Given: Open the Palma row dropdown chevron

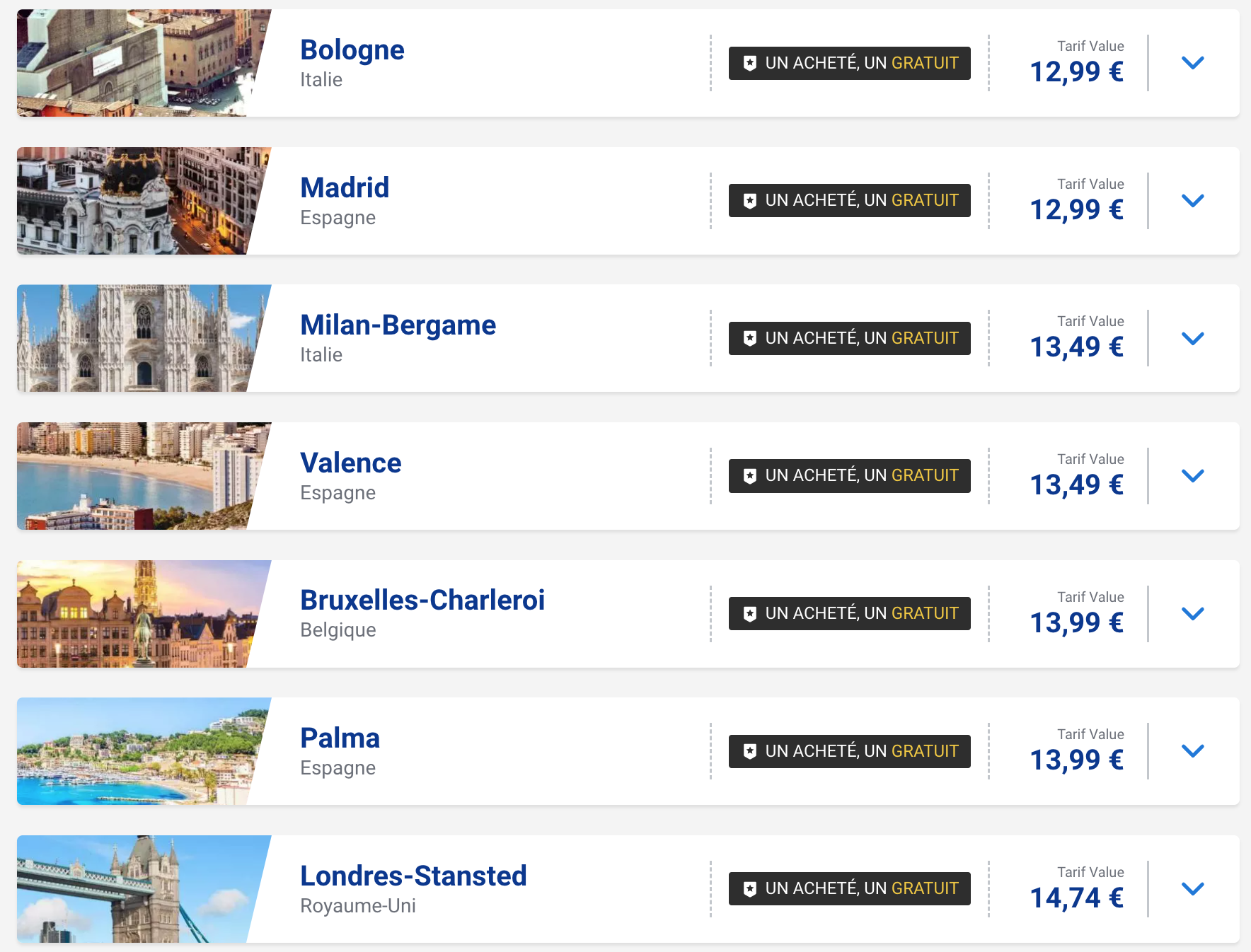Looking at the screenshot, I should pos(1193,751).
